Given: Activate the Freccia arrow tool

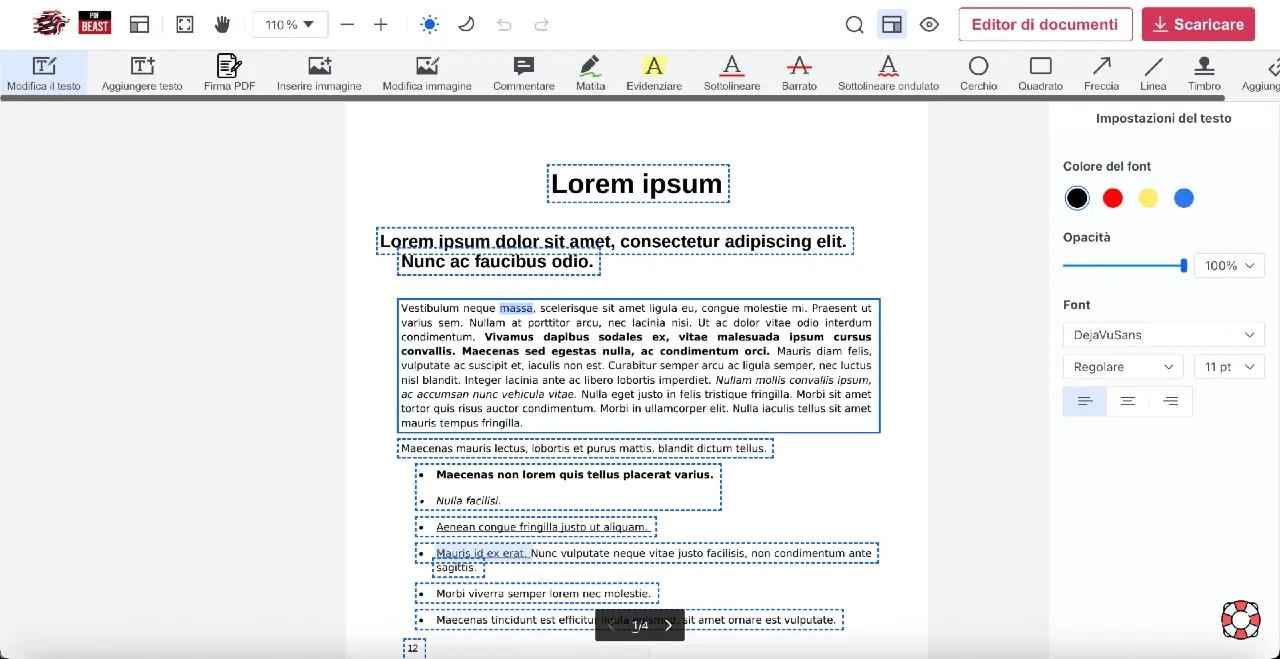Looking at the screenshot, I should click(x=1101, y=70).
